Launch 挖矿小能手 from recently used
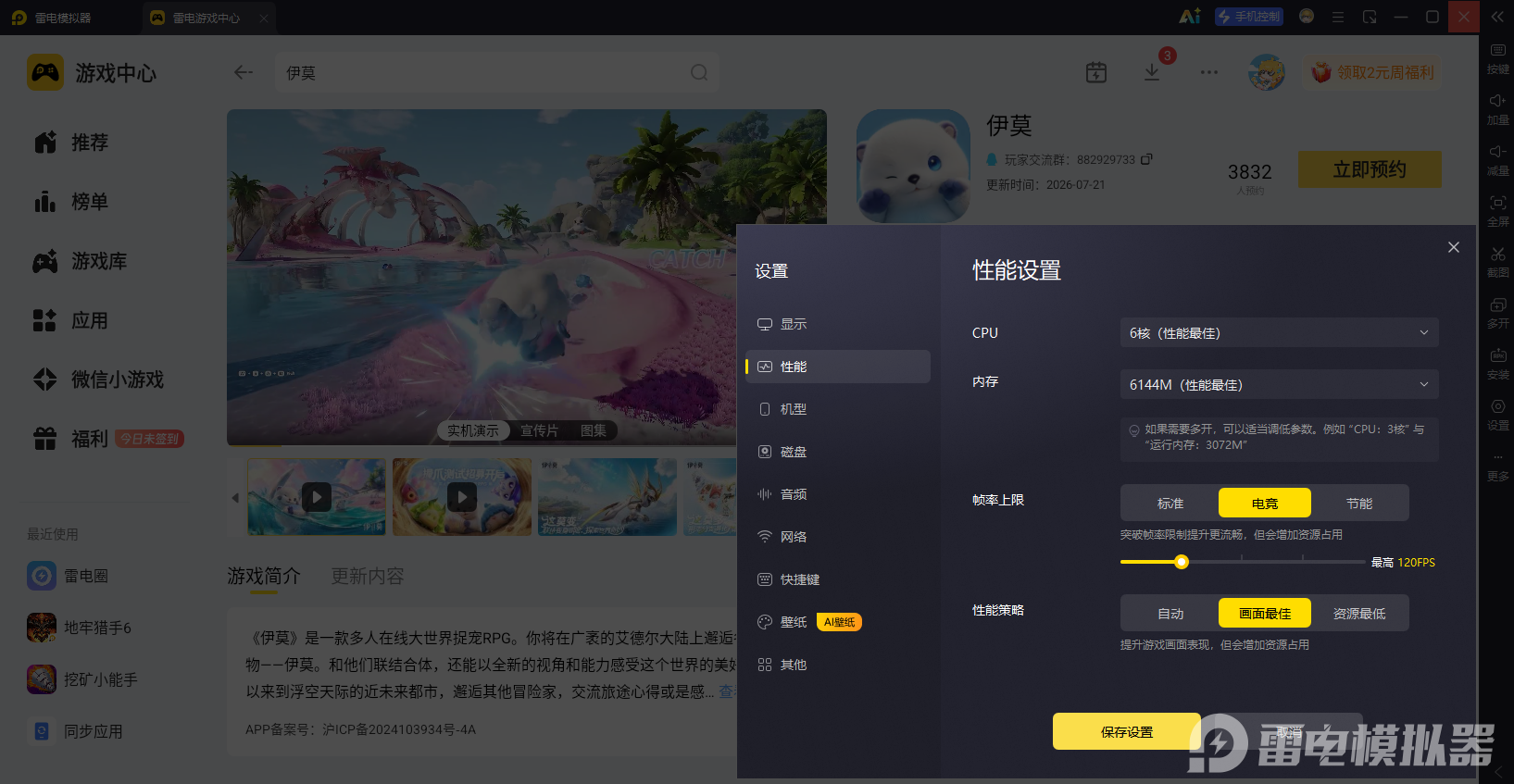 tap(82, 679)
